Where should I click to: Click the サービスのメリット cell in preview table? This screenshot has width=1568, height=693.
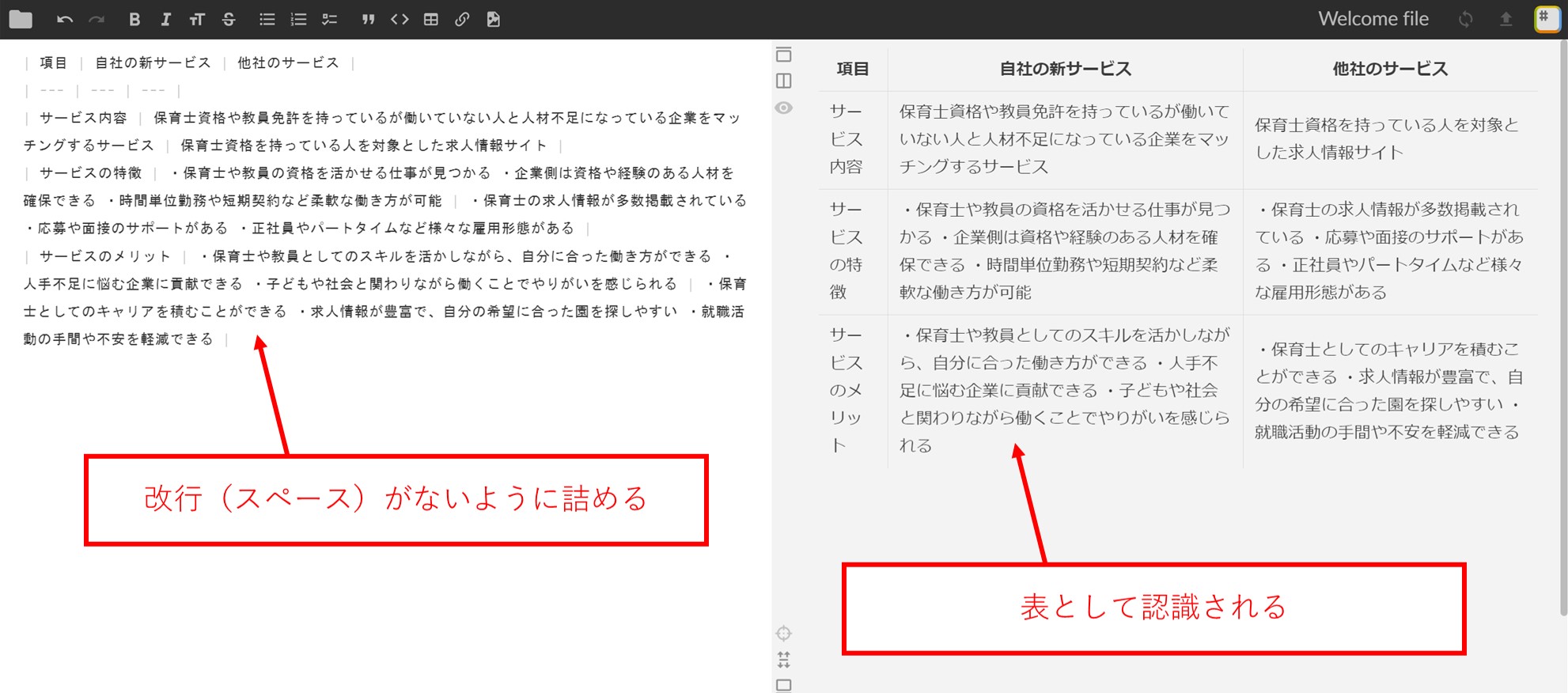pos(853,390)
